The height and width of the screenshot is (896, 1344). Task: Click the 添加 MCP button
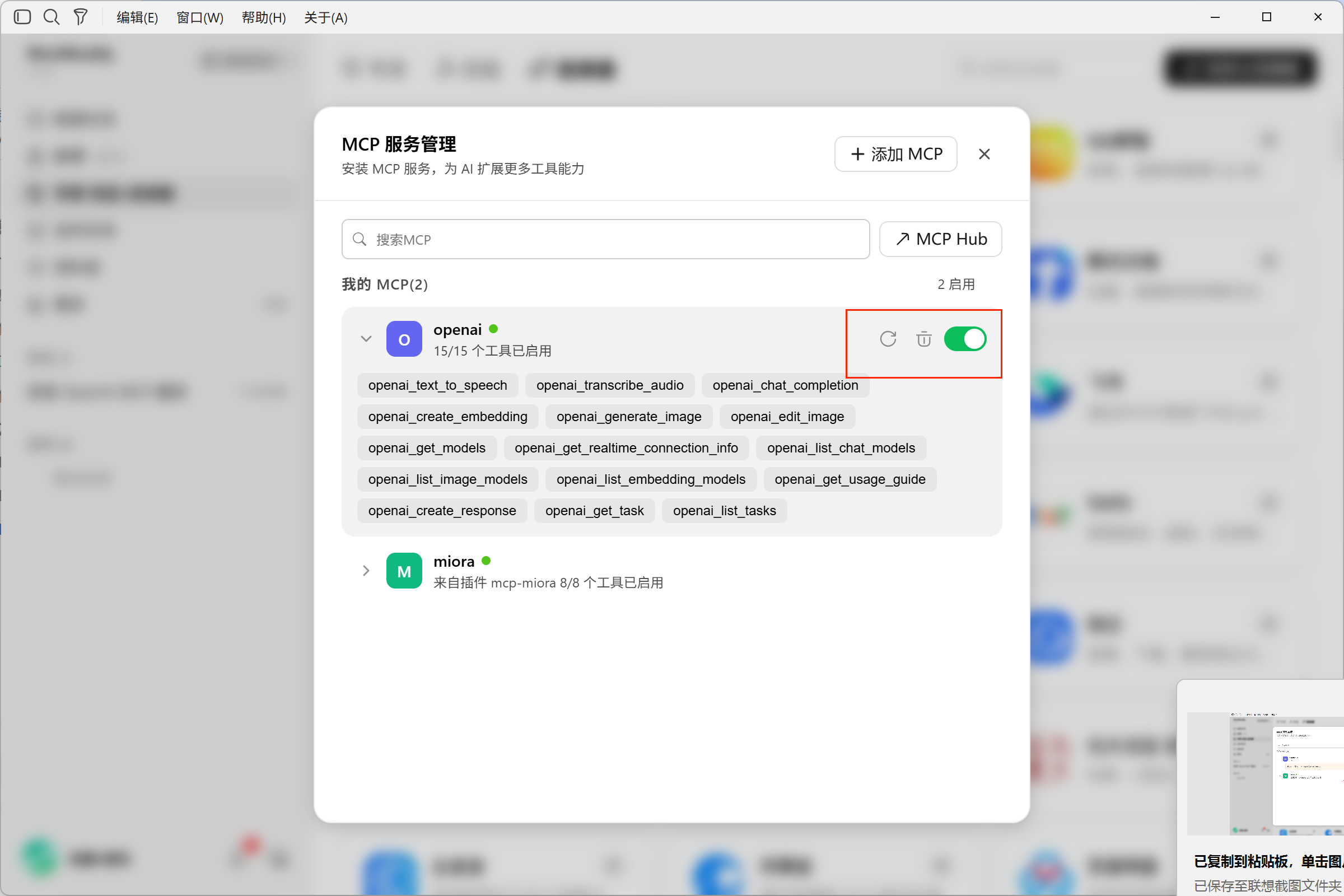tap(895, 155)
